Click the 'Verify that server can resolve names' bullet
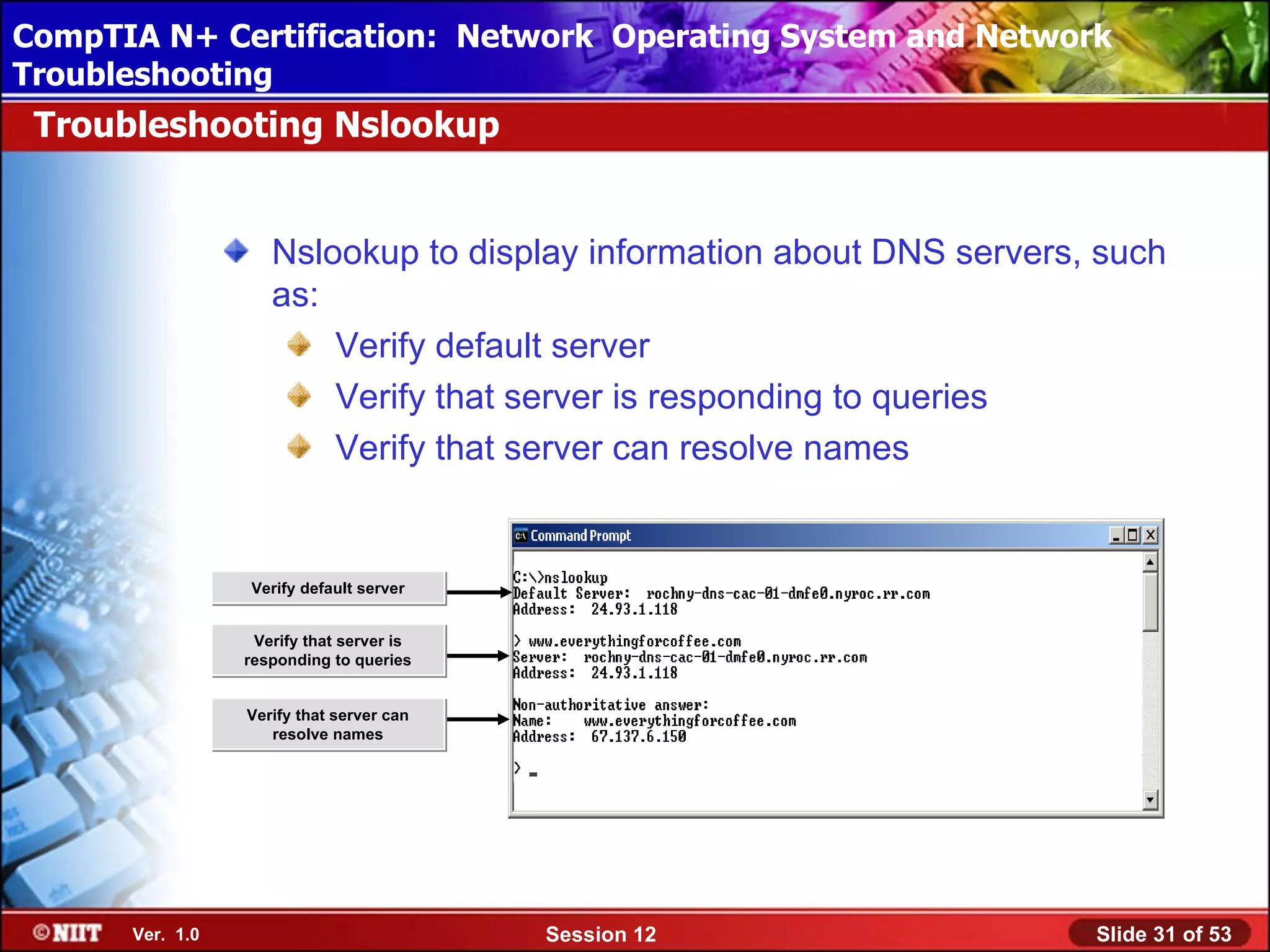1270x952 pixels. pyautogui.click(x=622, y=448)
